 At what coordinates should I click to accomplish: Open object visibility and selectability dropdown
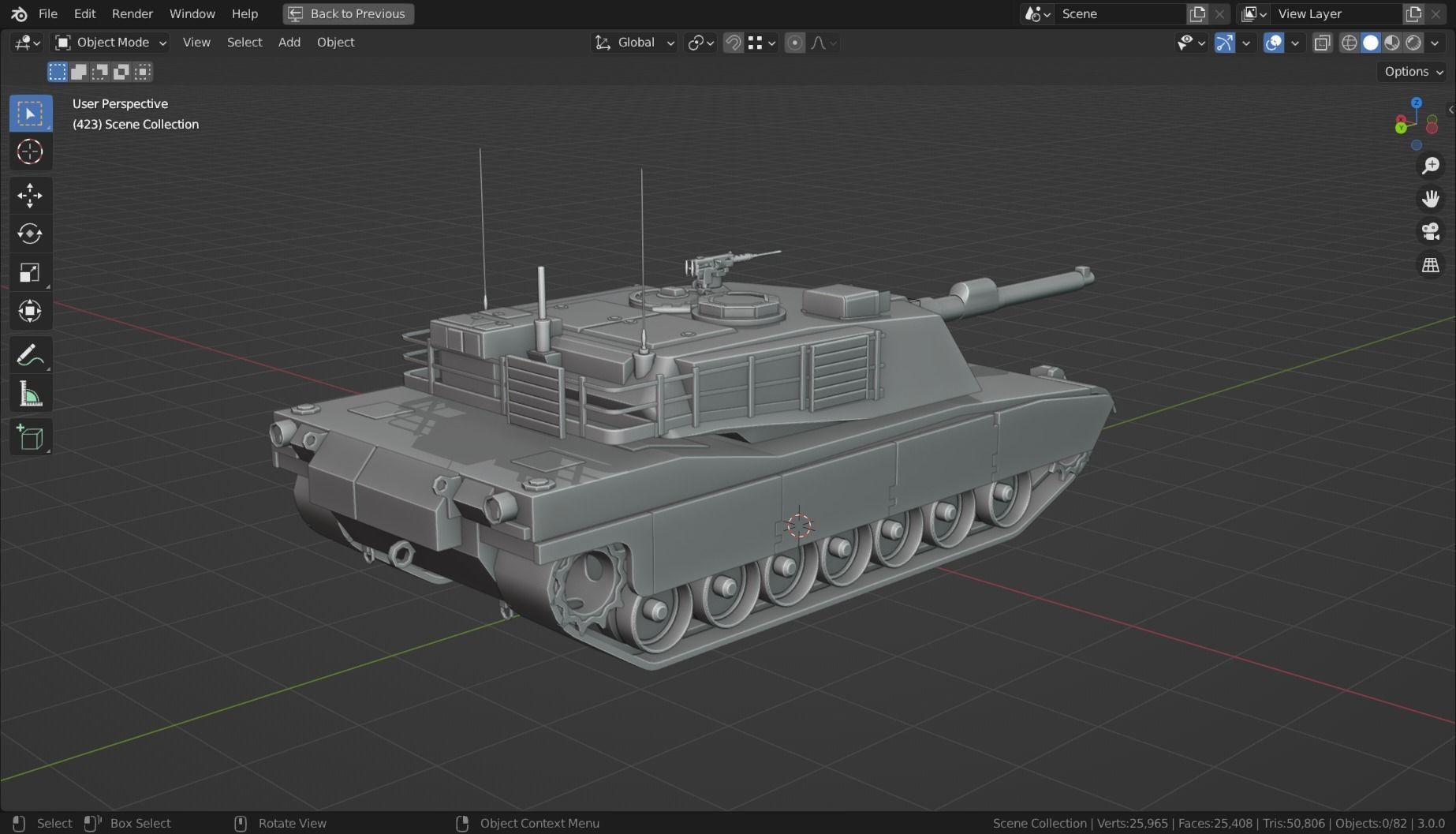[x=1191, y=43]
